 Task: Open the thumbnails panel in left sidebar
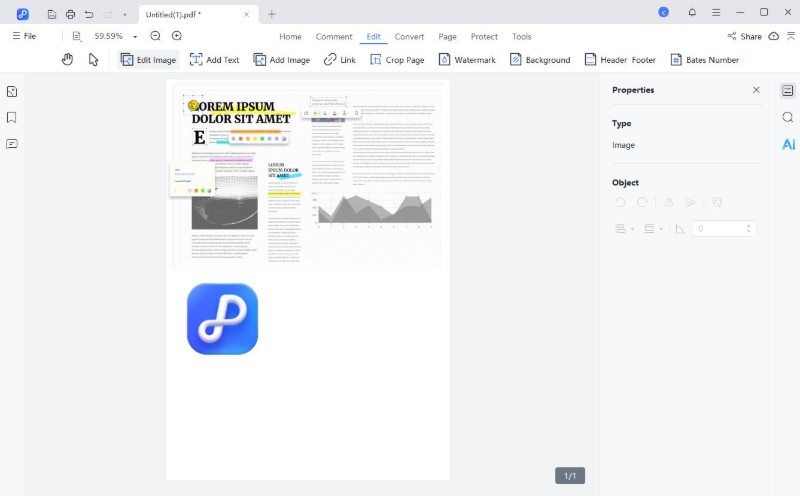click(12, 92)
